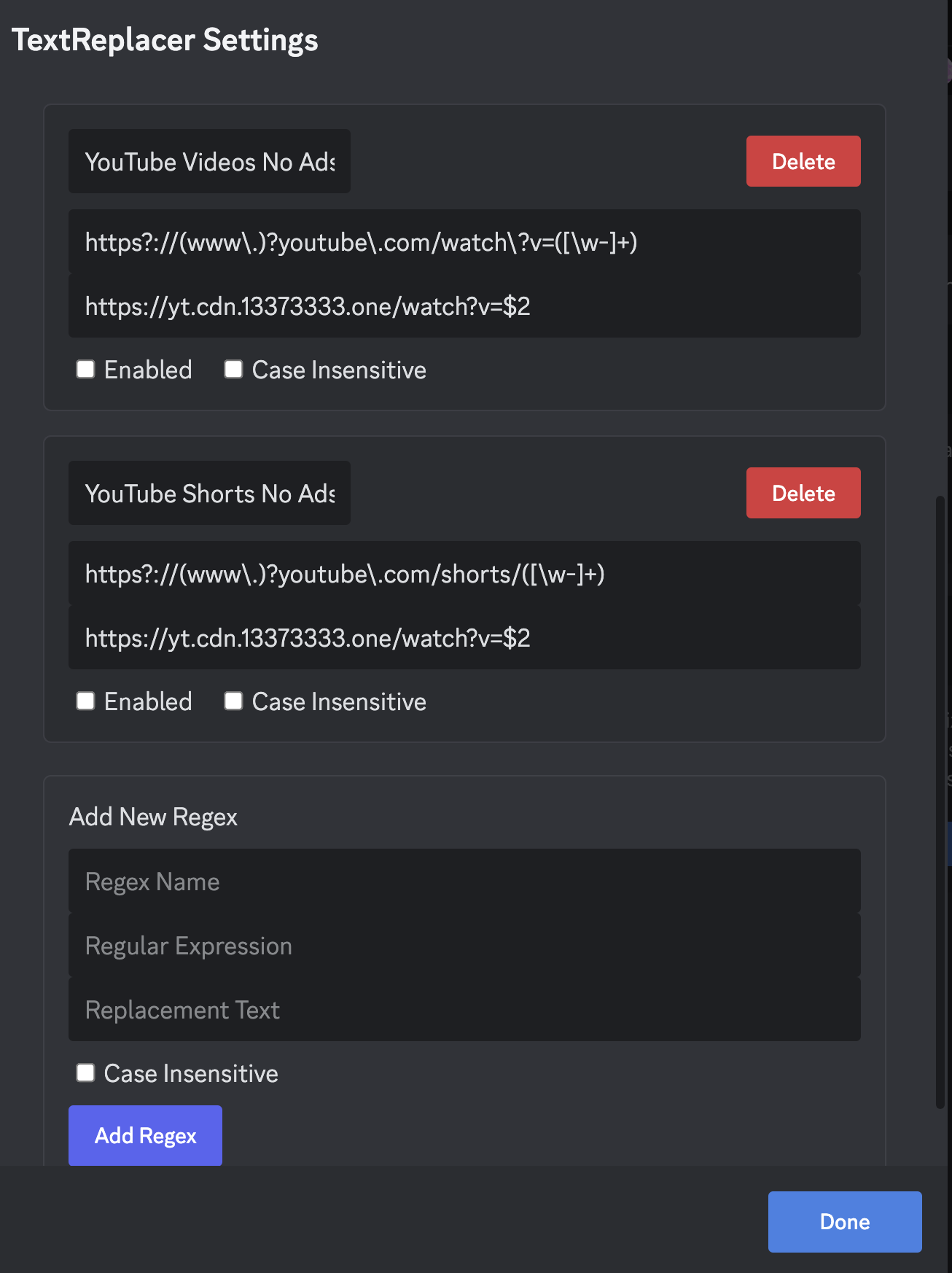Viewport: 952px width, 1273px height.
Task: Toggle Case Insensitive for YouTube Shorts rule
Action: (x=233, y=701)
